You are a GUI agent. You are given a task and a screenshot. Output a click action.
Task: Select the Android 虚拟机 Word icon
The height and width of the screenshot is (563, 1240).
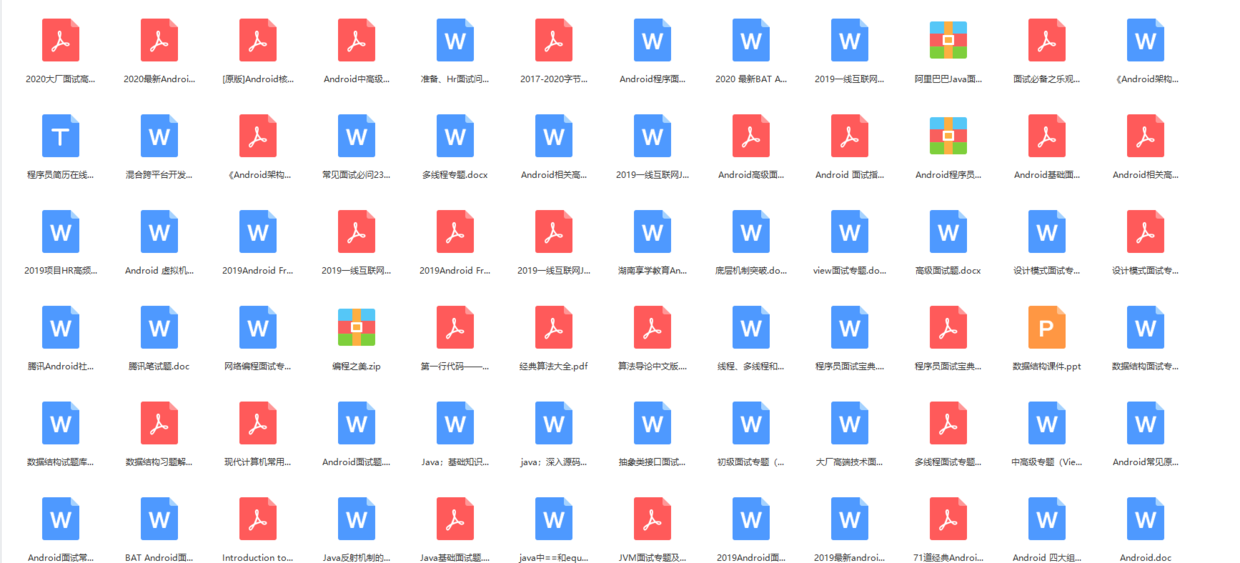159,232
